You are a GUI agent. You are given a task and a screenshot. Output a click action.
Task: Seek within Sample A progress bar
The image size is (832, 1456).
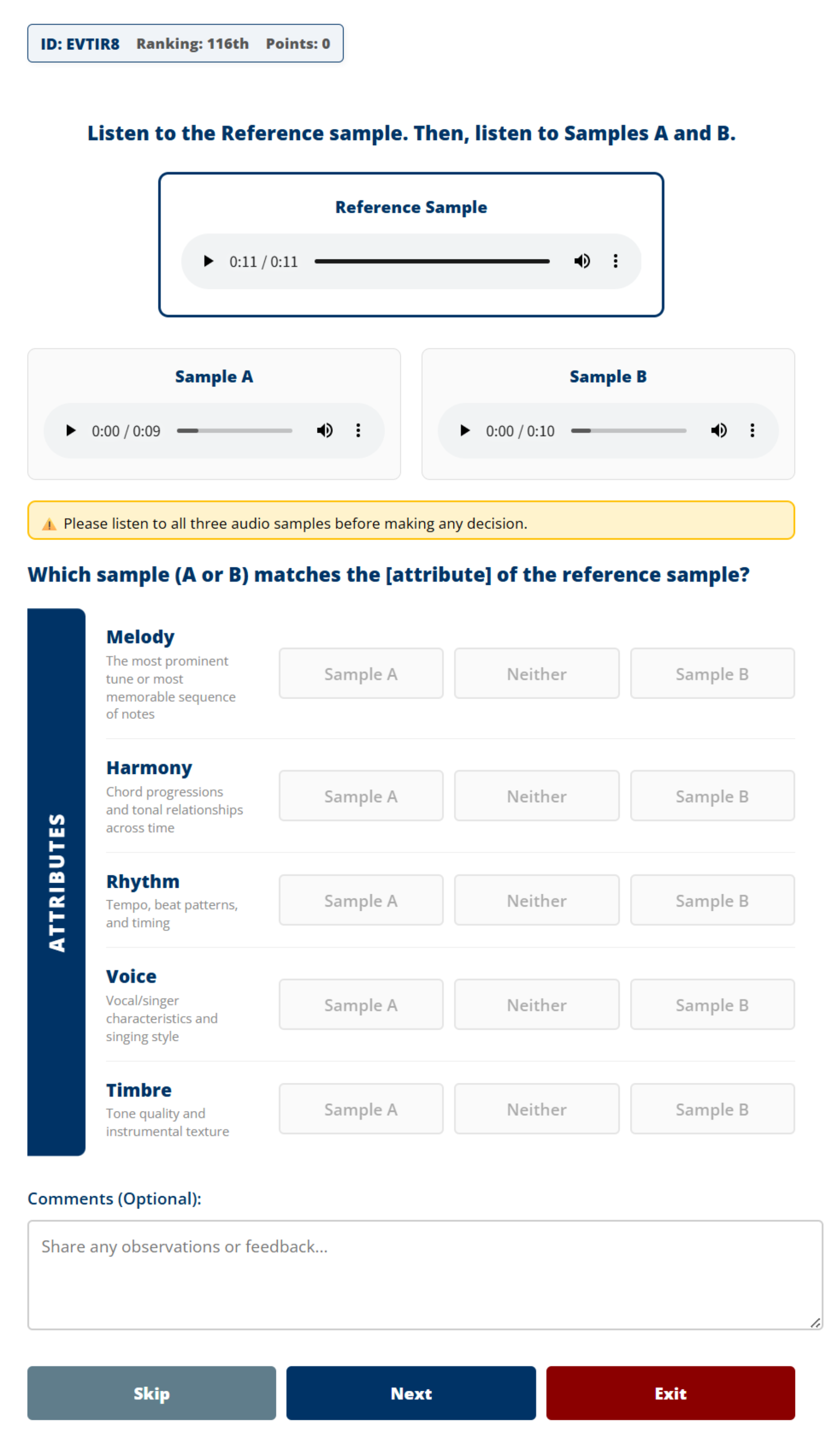[x=235, y=431]
